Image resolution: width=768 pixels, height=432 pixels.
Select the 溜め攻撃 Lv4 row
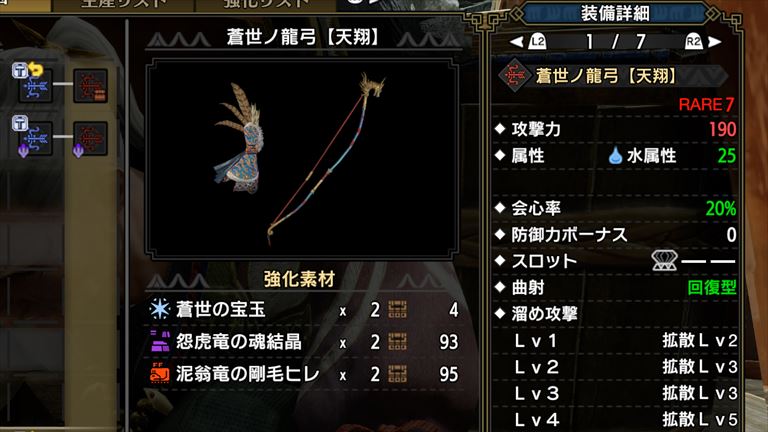coord(615,419)
